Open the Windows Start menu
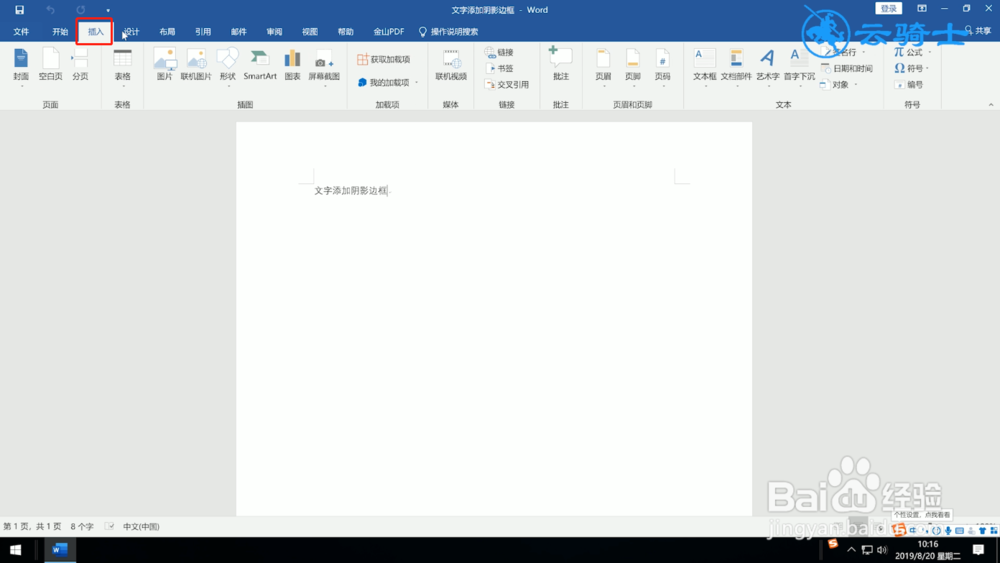 pos(15,550)
